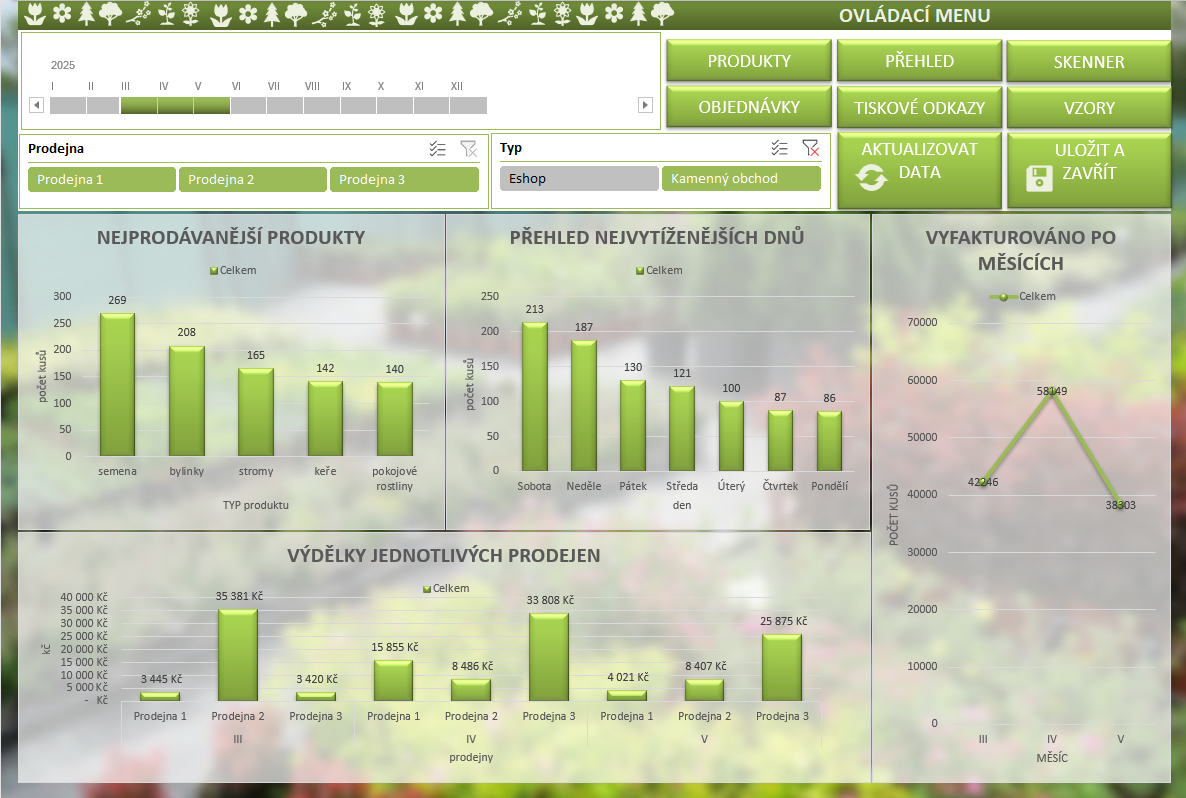Select the Kamenný obchod filter option
This screenshot has height=798, width=1186.
740,179
